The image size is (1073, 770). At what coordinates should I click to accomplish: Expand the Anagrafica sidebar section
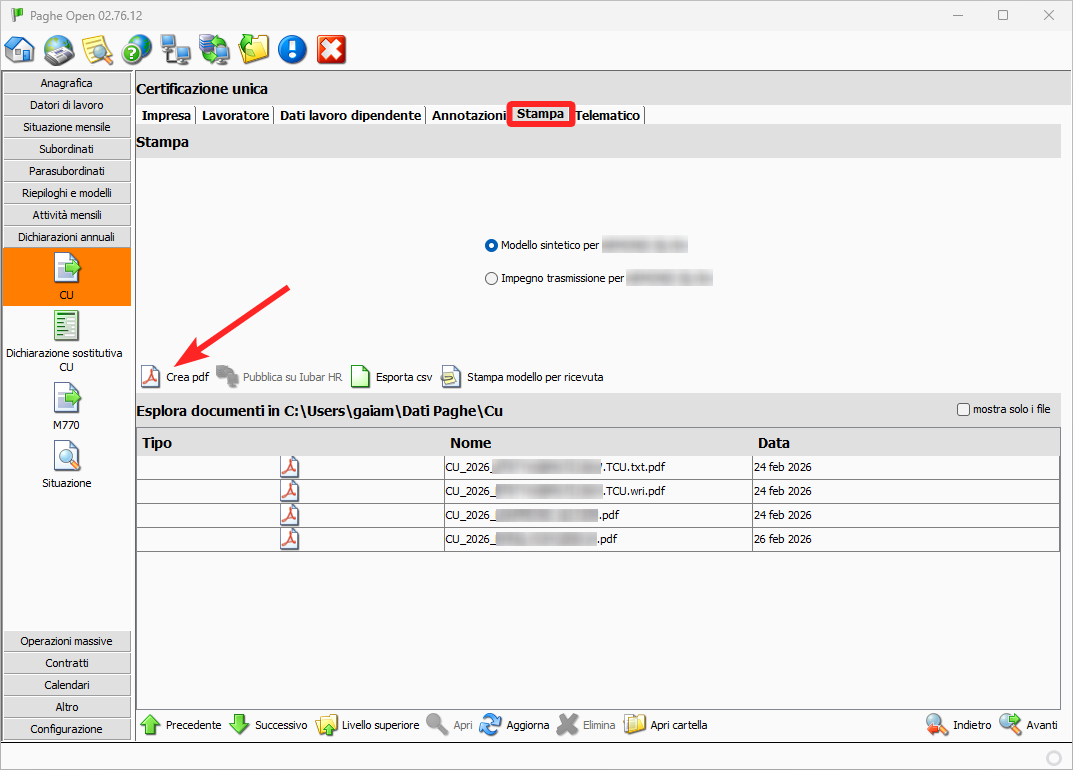[67, 83]
